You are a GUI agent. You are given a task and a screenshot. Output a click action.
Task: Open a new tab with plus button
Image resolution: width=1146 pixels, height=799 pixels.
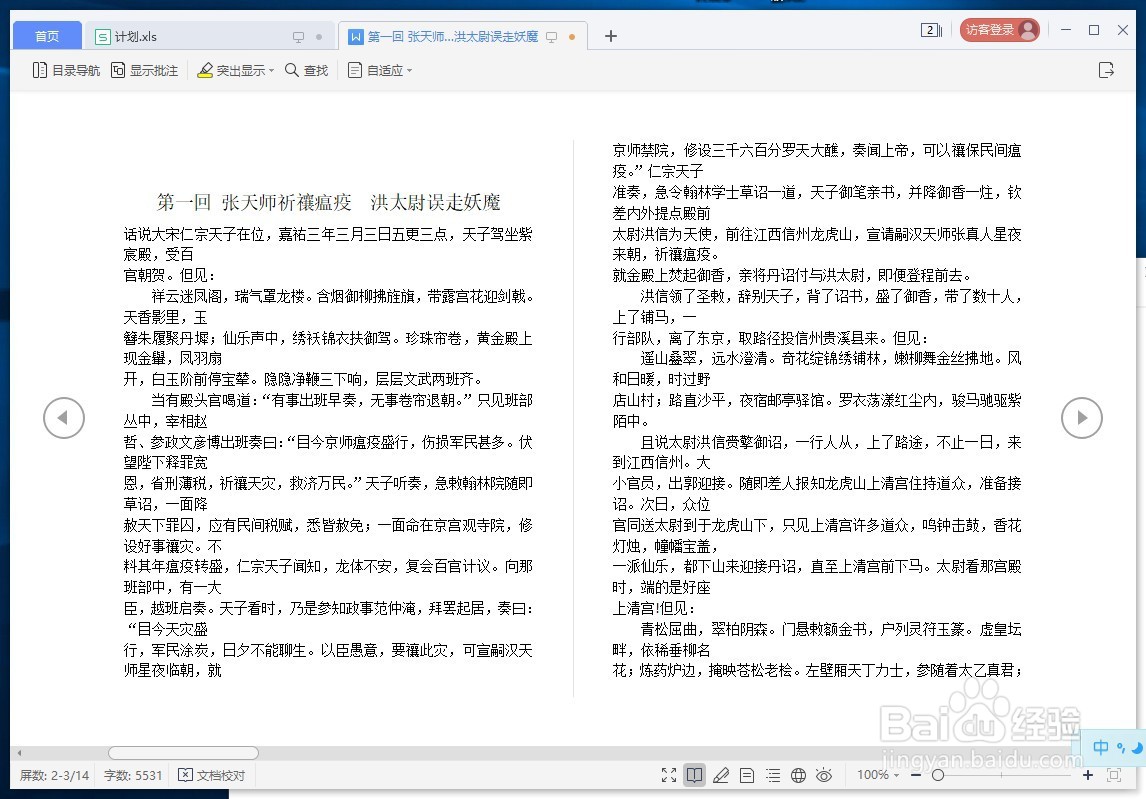tap(611, 36)
